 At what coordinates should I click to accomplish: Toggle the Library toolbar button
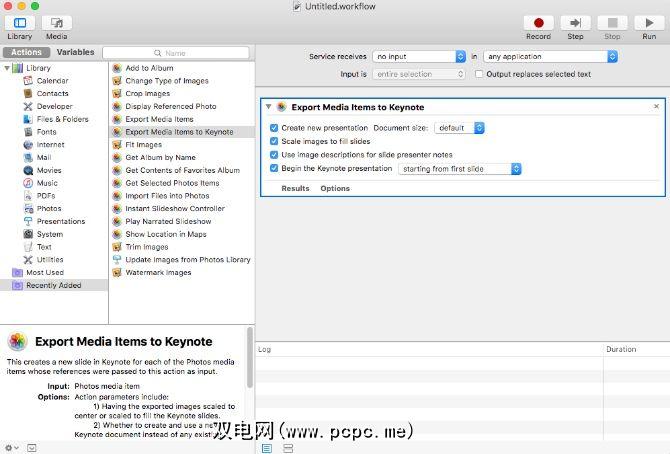20,23
